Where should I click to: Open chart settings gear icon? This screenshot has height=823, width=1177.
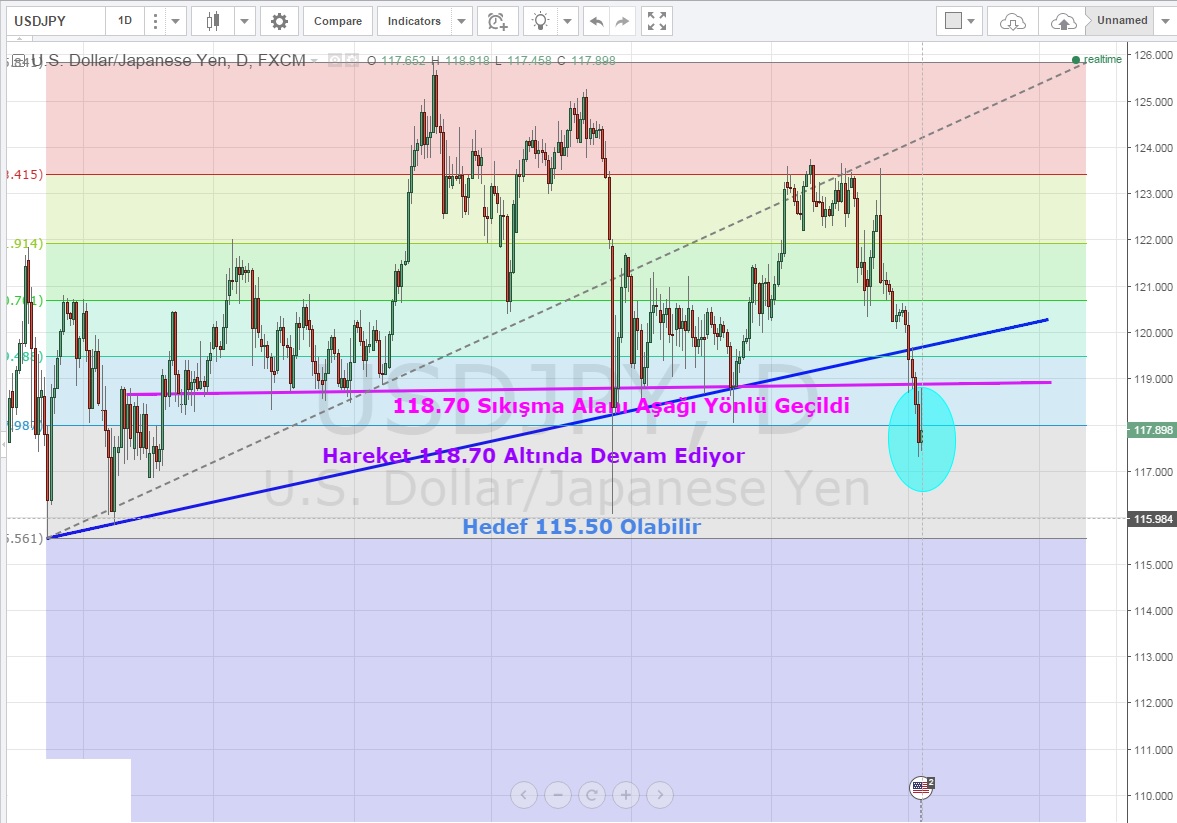(279, 21)
